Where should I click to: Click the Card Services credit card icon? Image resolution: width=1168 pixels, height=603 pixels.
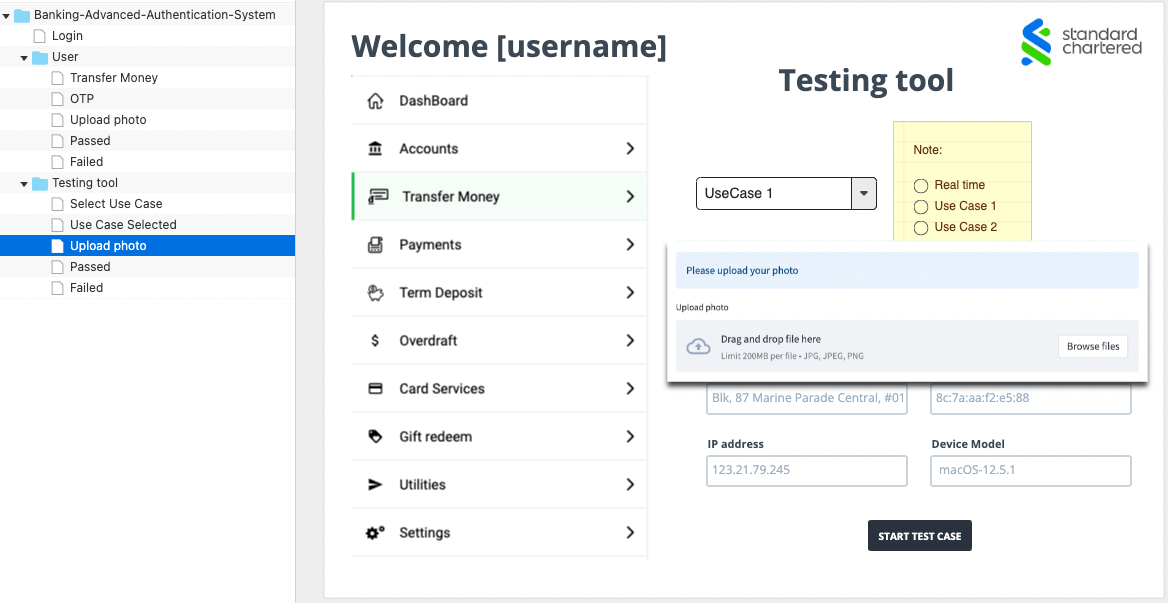coord(375,389)
